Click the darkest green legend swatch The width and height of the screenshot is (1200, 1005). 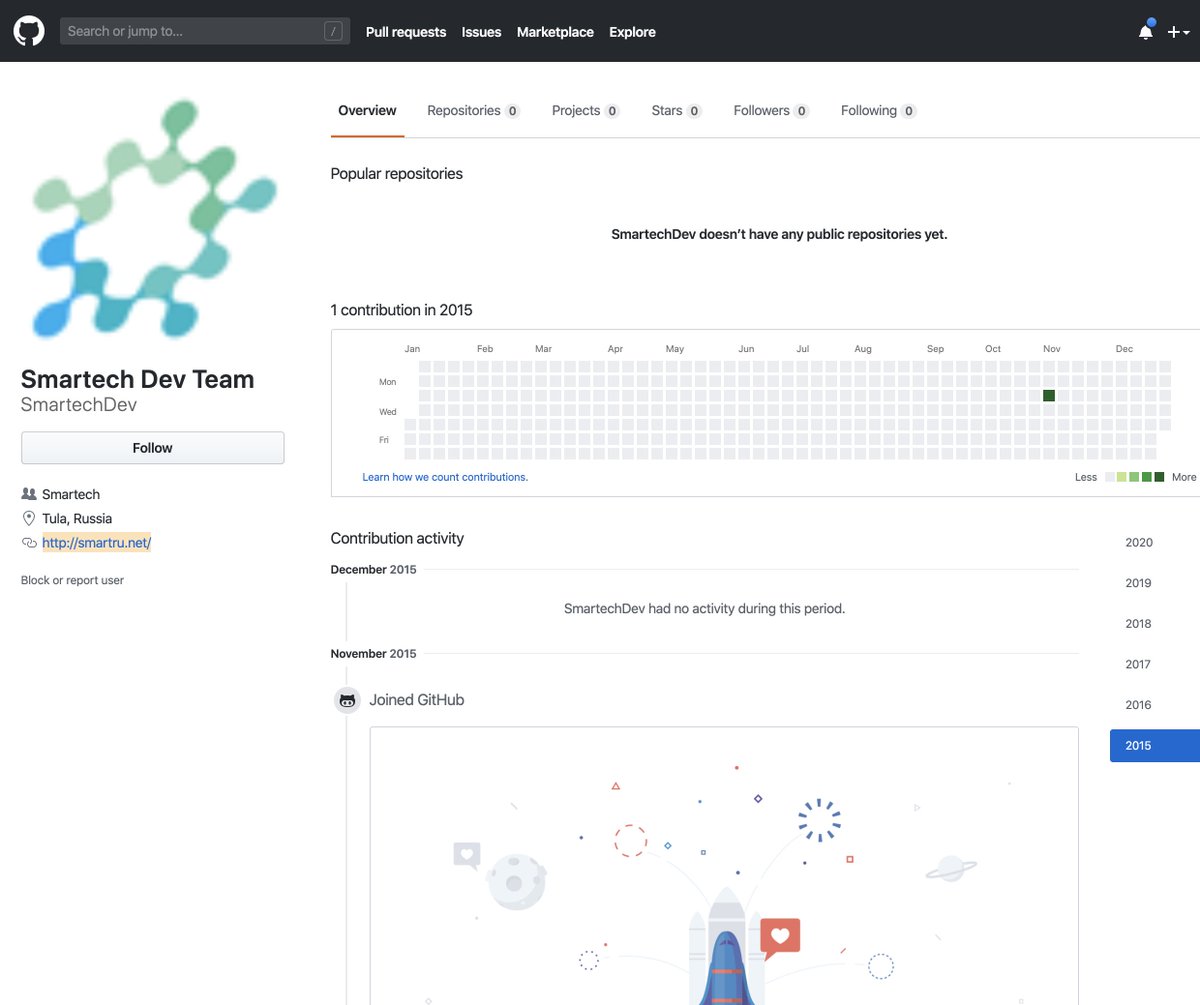click(1159, 477)
